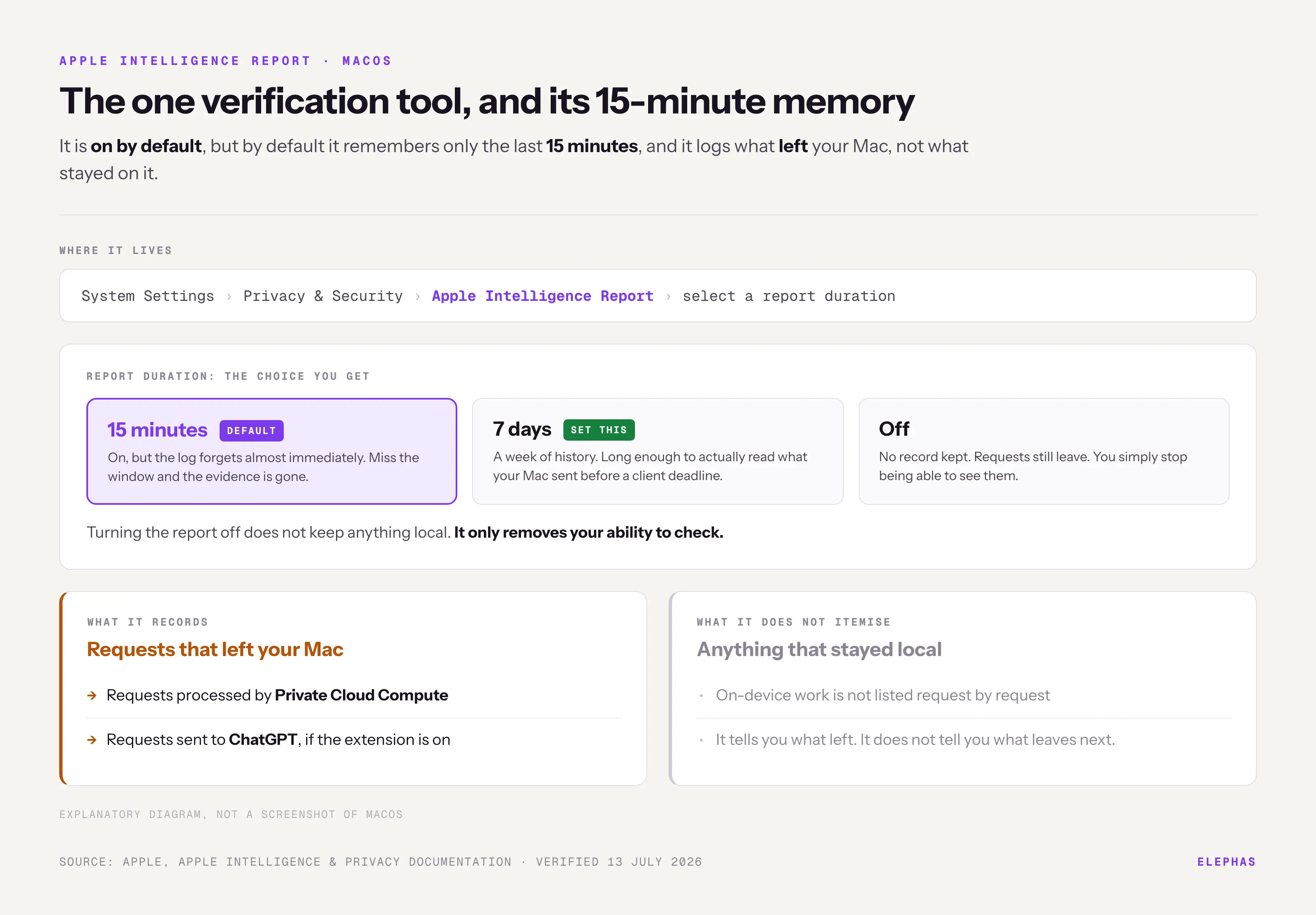Select the 15 minutes duration card
1316x915 pixels.
coord(272,451)
